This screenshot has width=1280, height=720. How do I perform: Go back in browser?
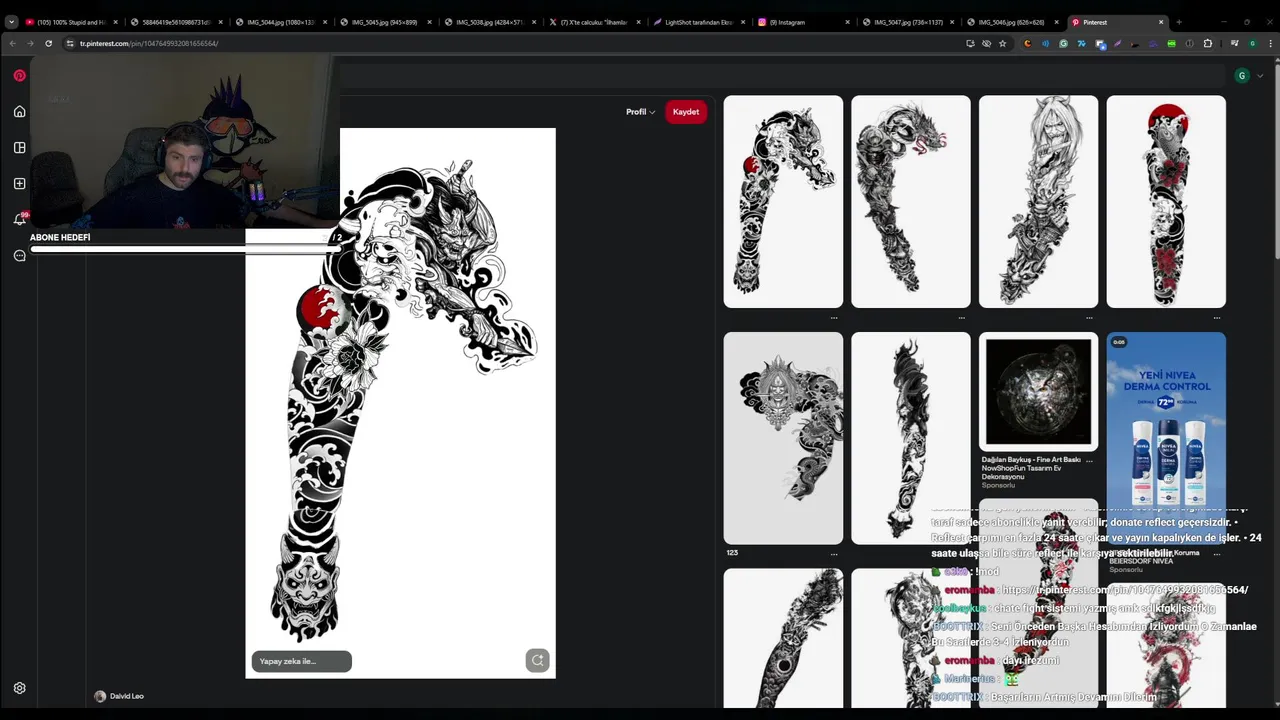pyautogui.click(x=12, y=43)
